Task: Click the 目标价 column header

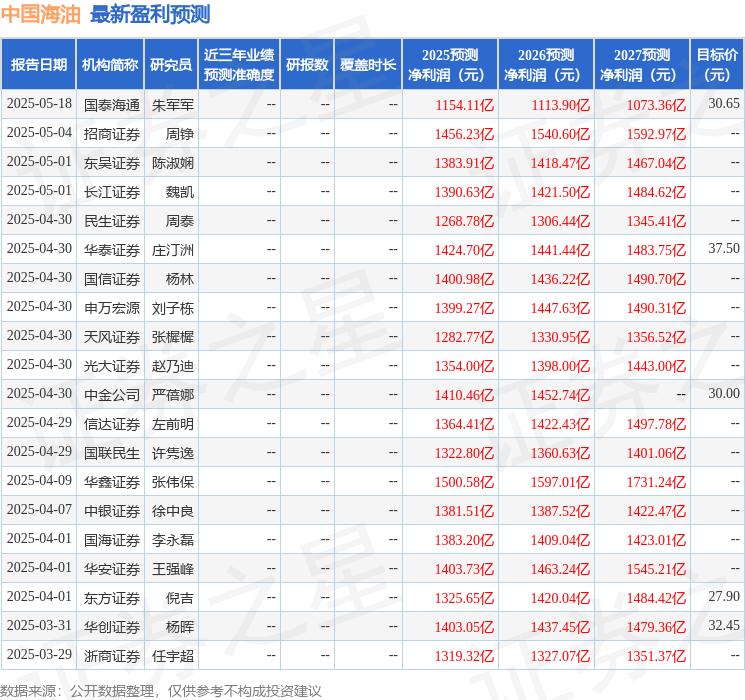Action: pos(717,65)
